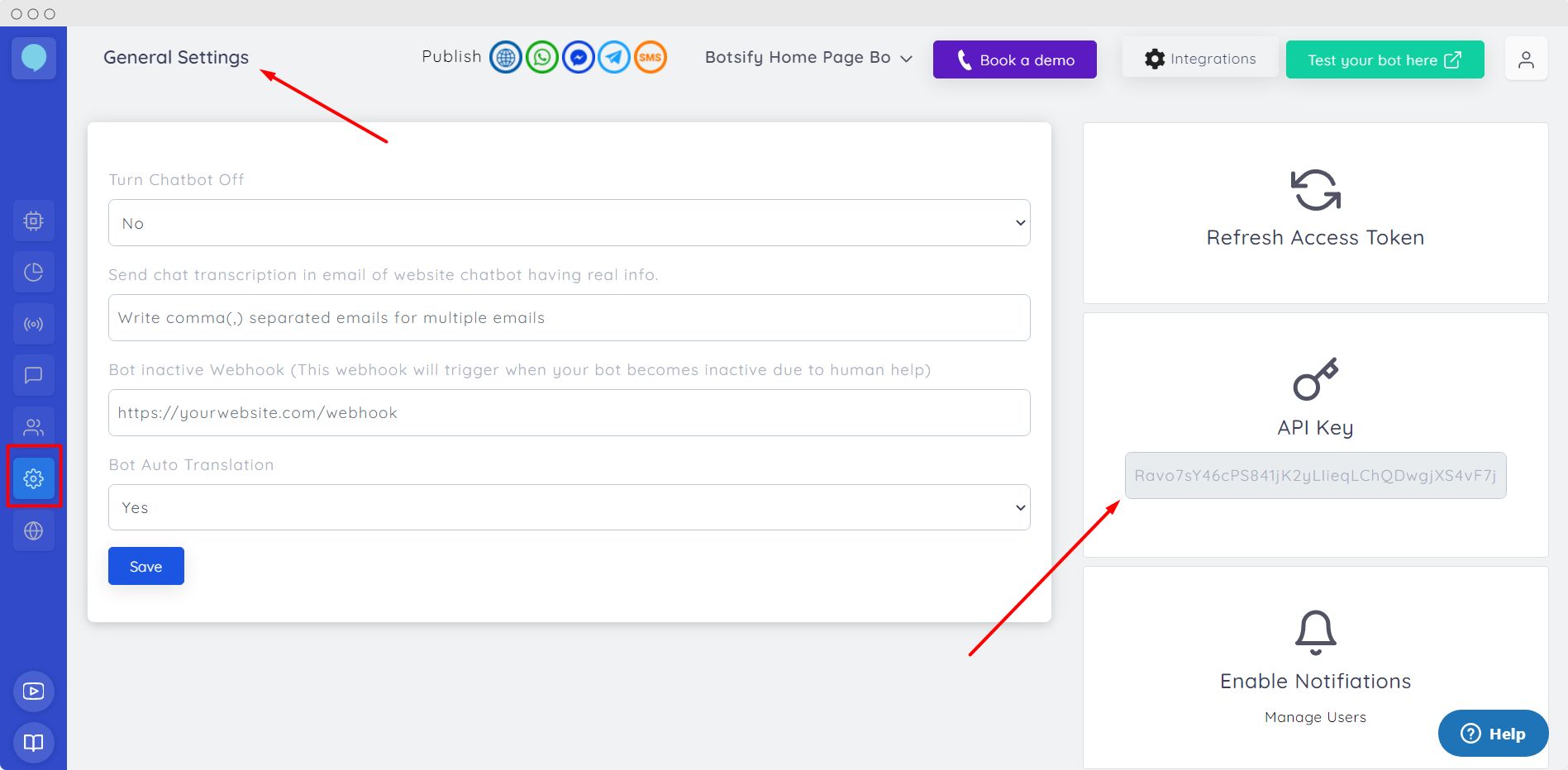Expand the Turn Chatbot Off dropdown
The image size is (1568, 770).
coord(569,223)
